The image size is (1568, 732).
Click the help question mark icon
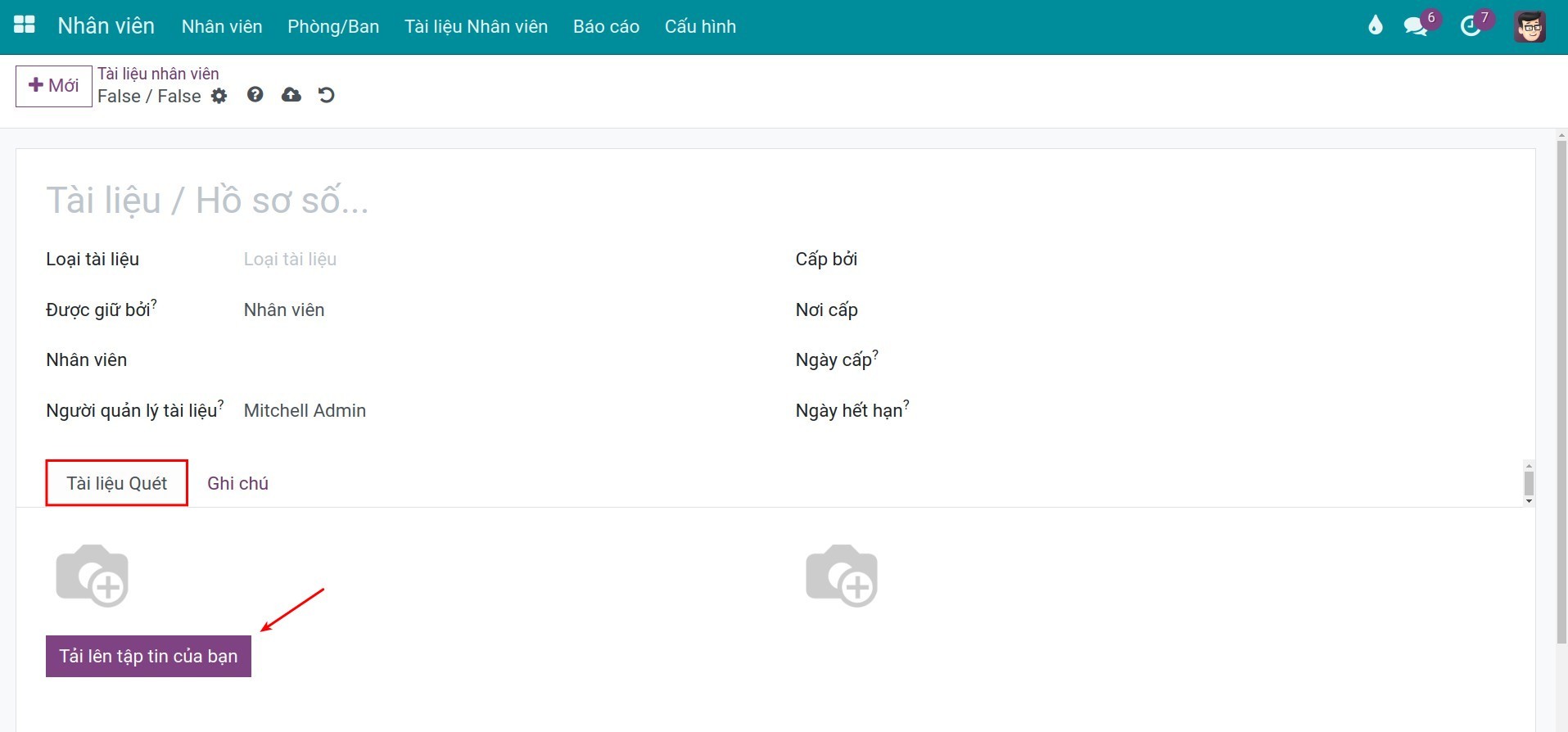[255, 95]
